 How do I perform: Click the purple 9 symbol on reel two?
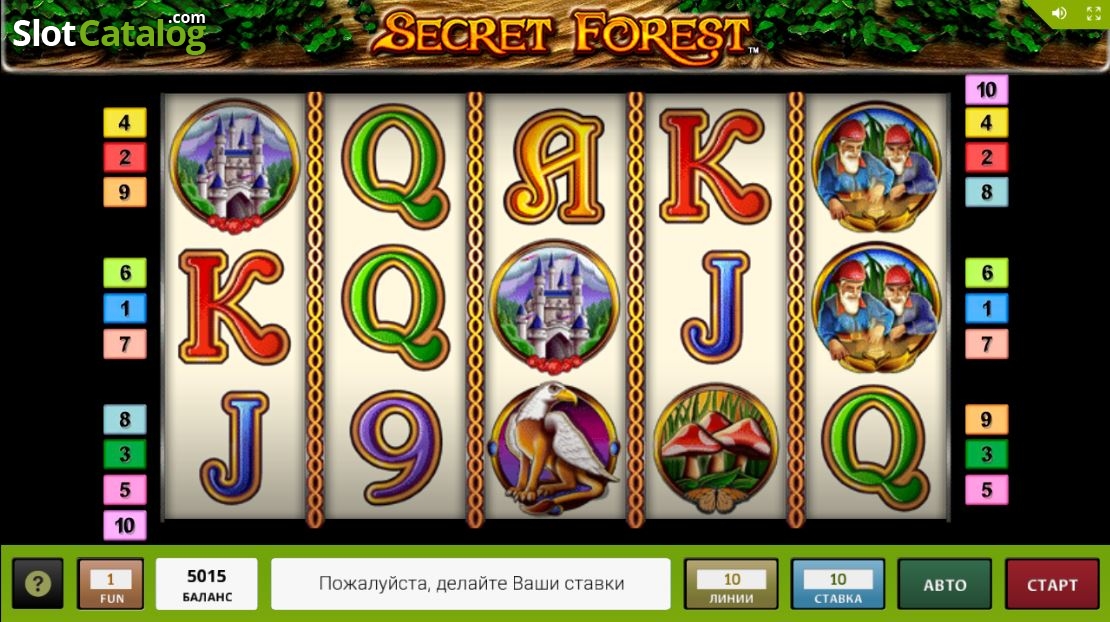[x=396, y=447]
